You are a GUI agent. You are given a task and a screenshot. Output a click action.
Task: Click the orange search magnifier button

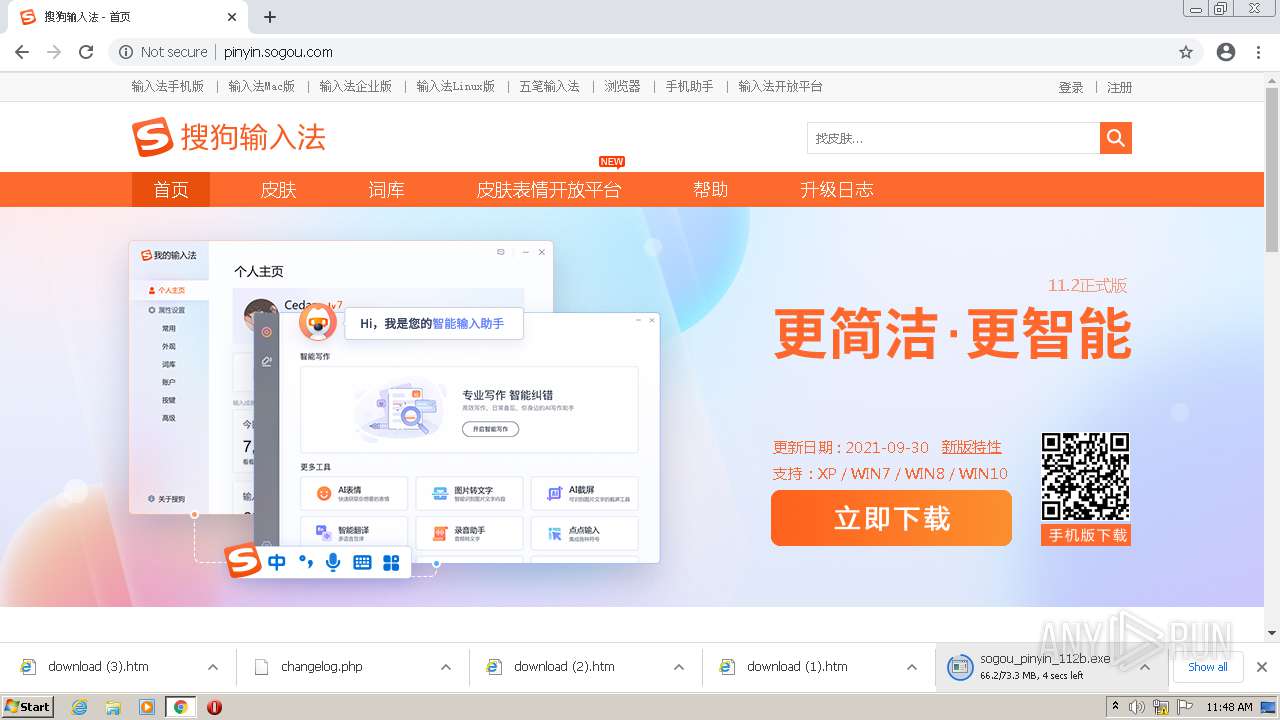(1116, 138)
